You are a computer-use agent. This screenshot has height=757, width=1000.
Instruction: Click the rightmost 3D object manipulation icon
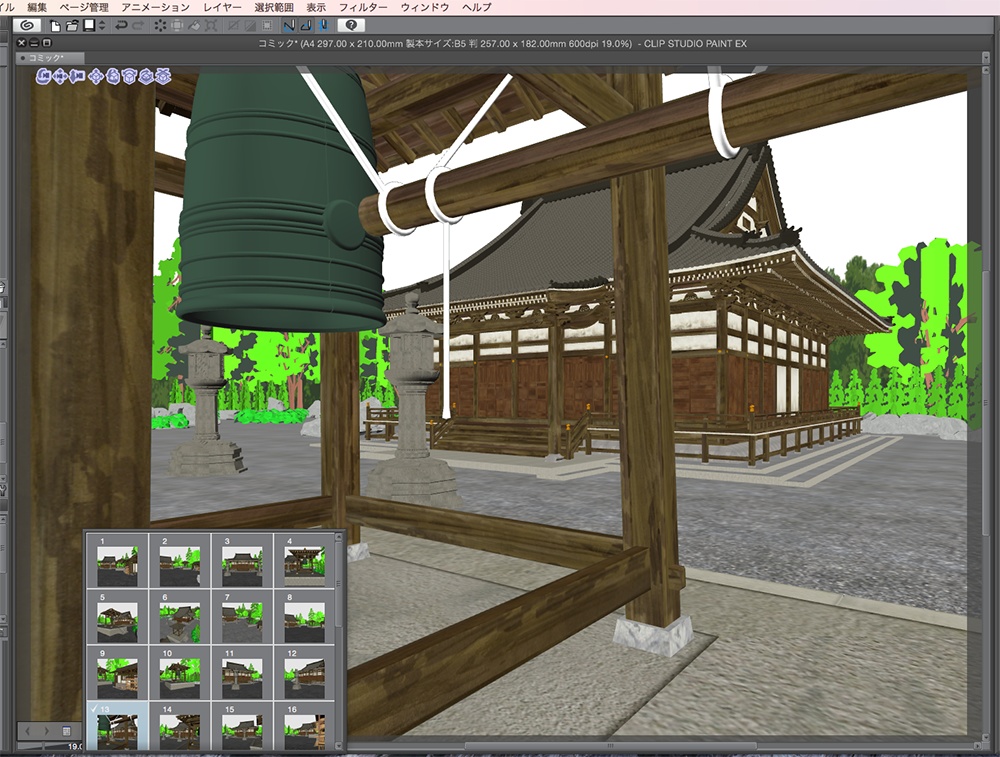163,77
